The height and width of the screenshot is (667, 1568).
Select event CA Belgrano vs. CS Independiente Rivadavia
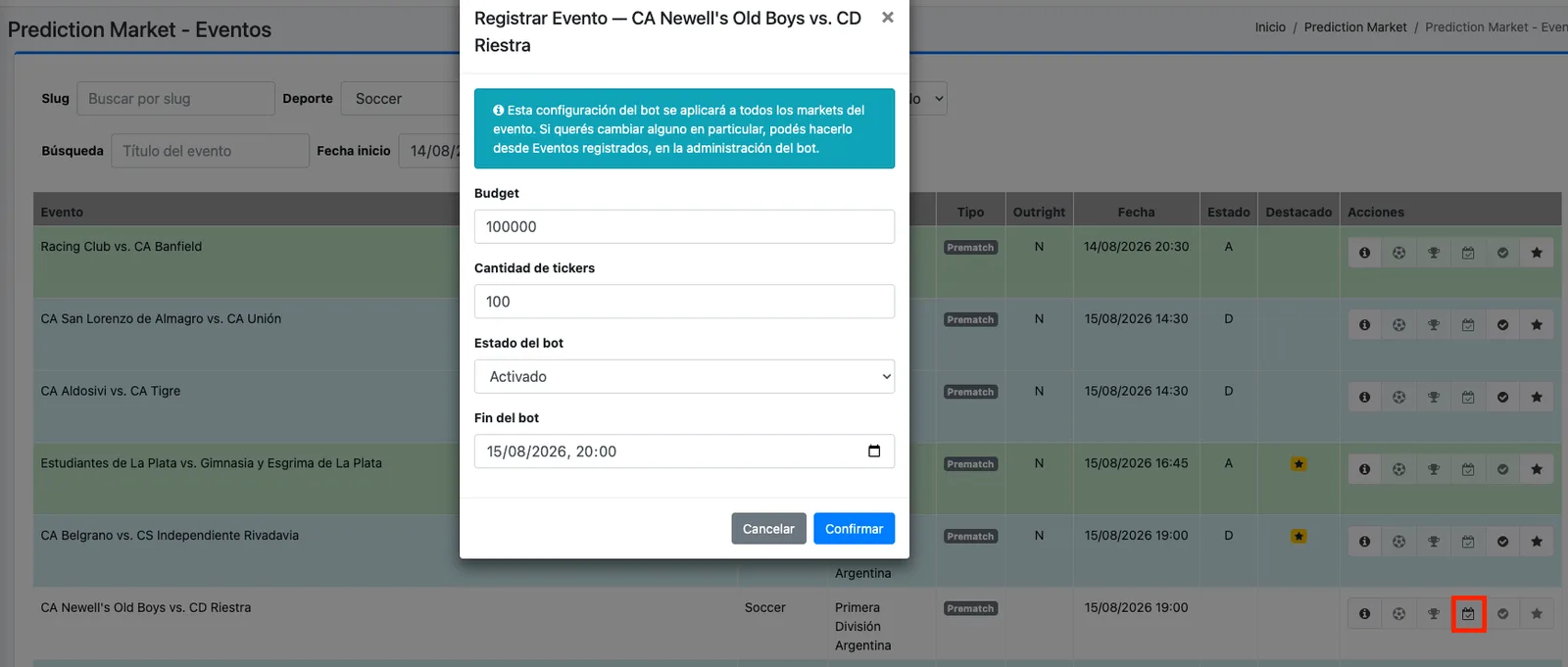click(170, 536)
